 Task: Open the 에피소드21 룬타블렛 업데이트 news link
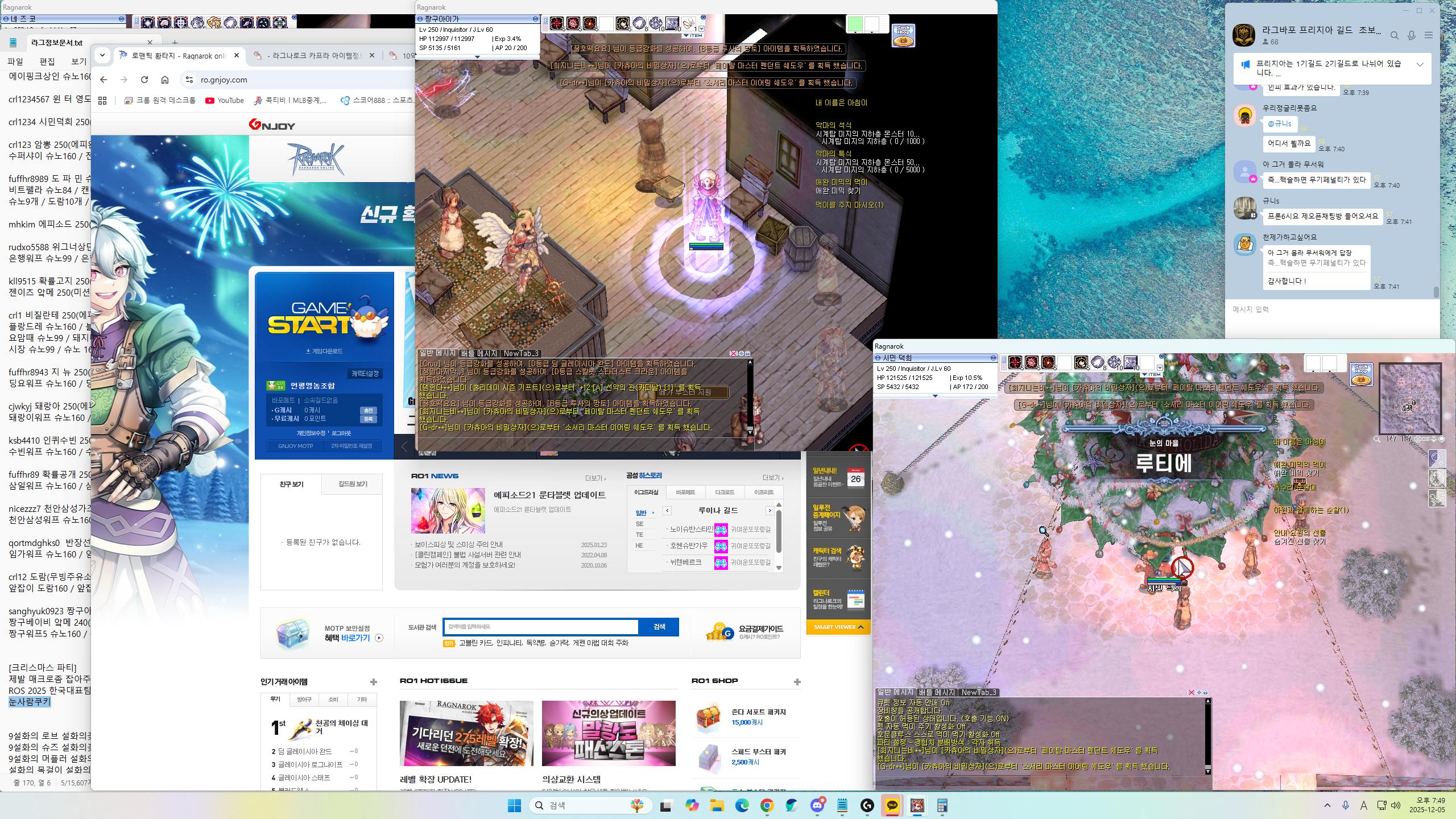[x=549, y=495]
